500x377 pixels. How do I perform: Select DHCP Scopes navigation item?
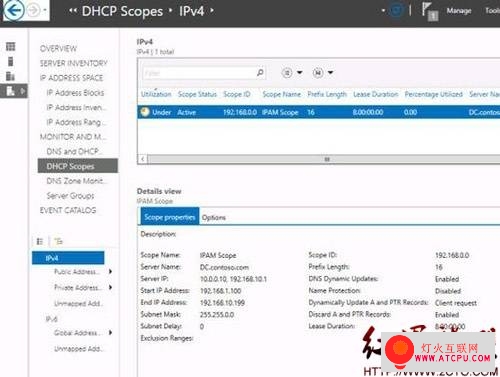78,166
